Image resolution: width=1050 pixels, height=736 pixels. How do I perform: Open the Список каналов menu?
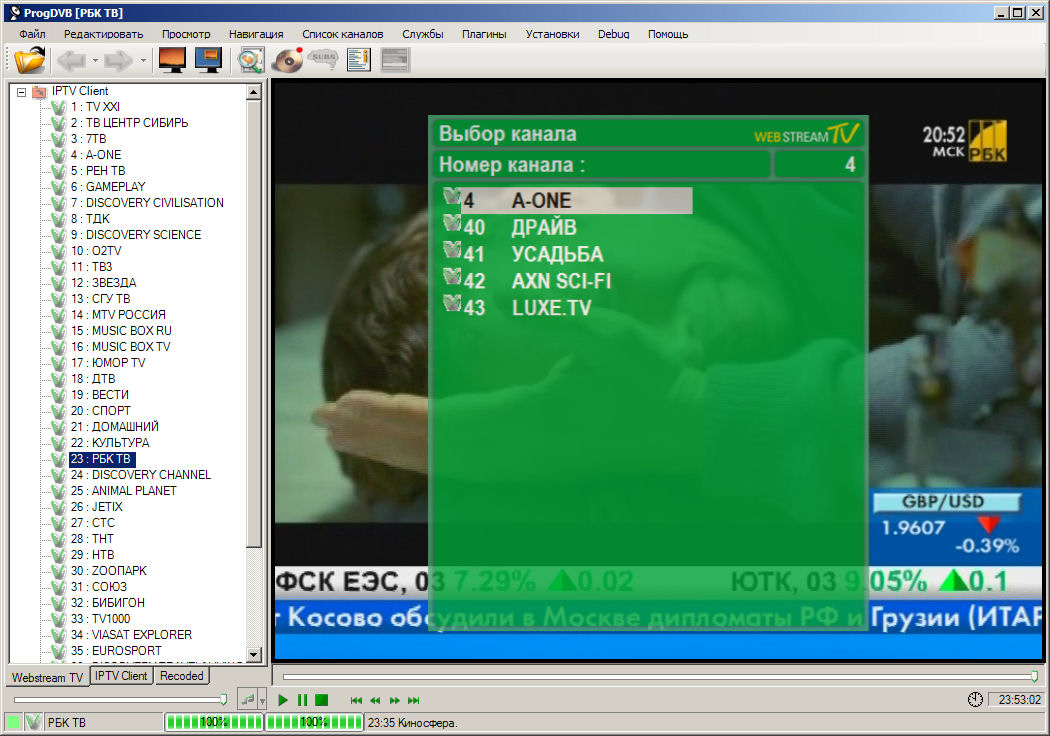343,34
